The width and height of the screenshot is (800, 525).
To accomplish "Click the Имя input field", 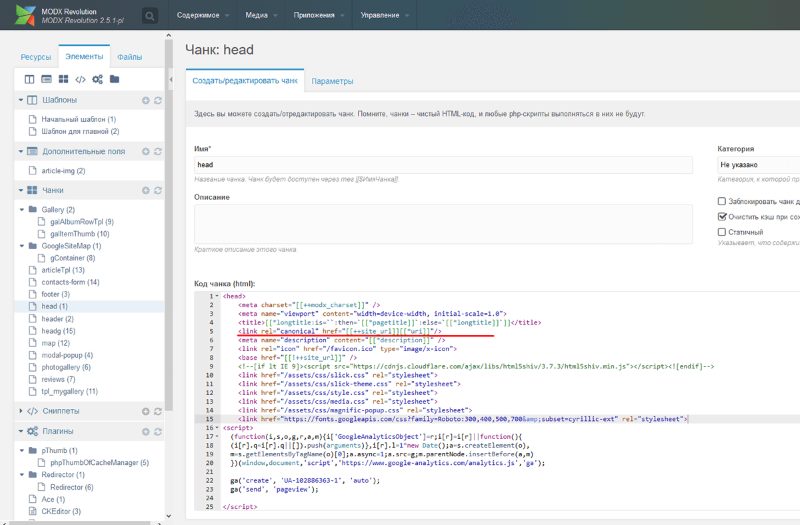I will point(443,165).
